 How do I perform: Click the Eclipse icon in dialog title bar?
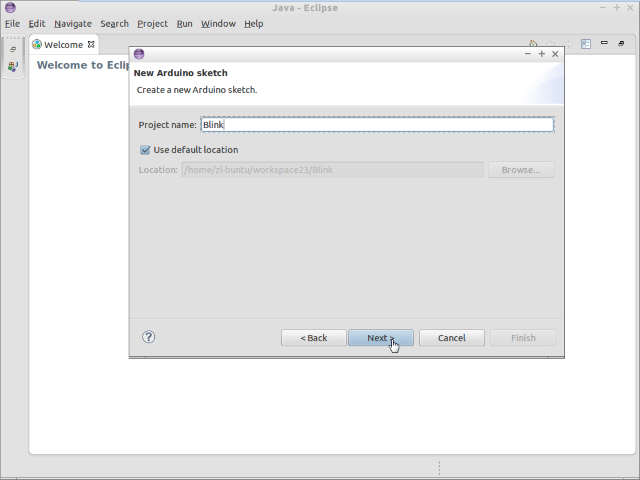[x=139, y=54]
